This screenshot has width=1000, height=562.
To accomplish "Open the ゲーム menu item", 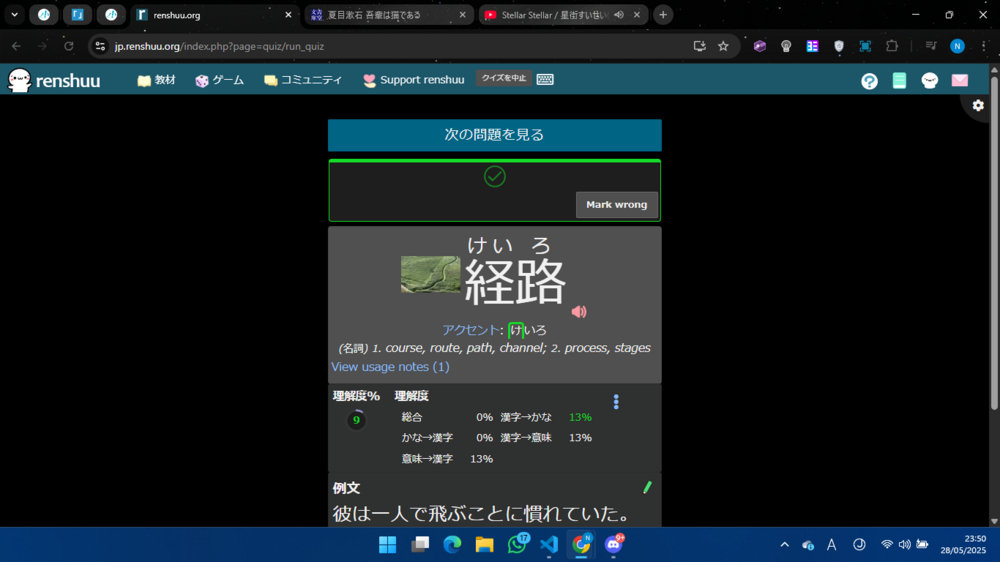I will pyautogui.click(x=219, y=80).
